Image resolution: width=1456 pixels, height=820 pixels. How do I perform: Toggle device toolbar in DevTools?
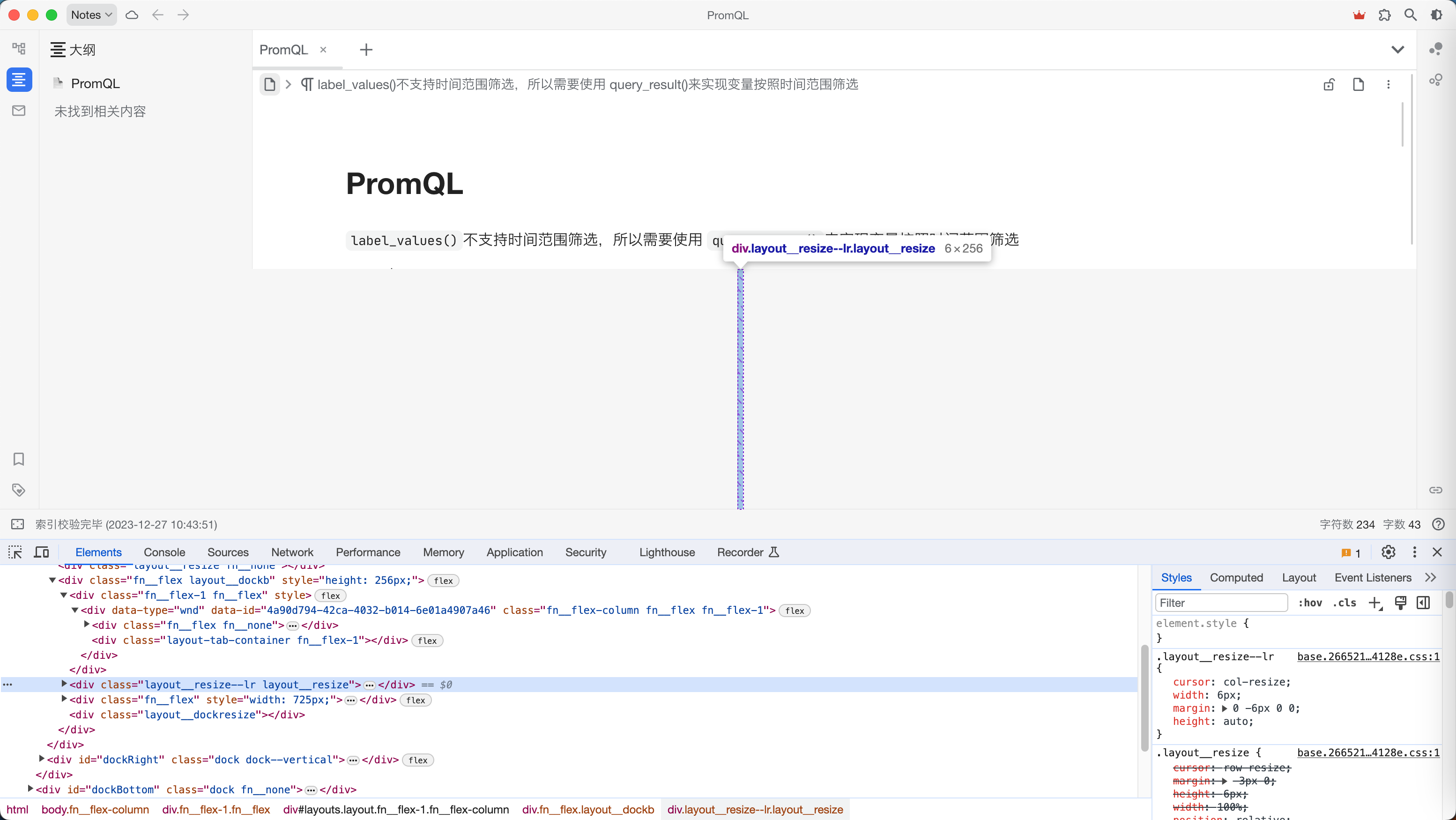[42, 552]
